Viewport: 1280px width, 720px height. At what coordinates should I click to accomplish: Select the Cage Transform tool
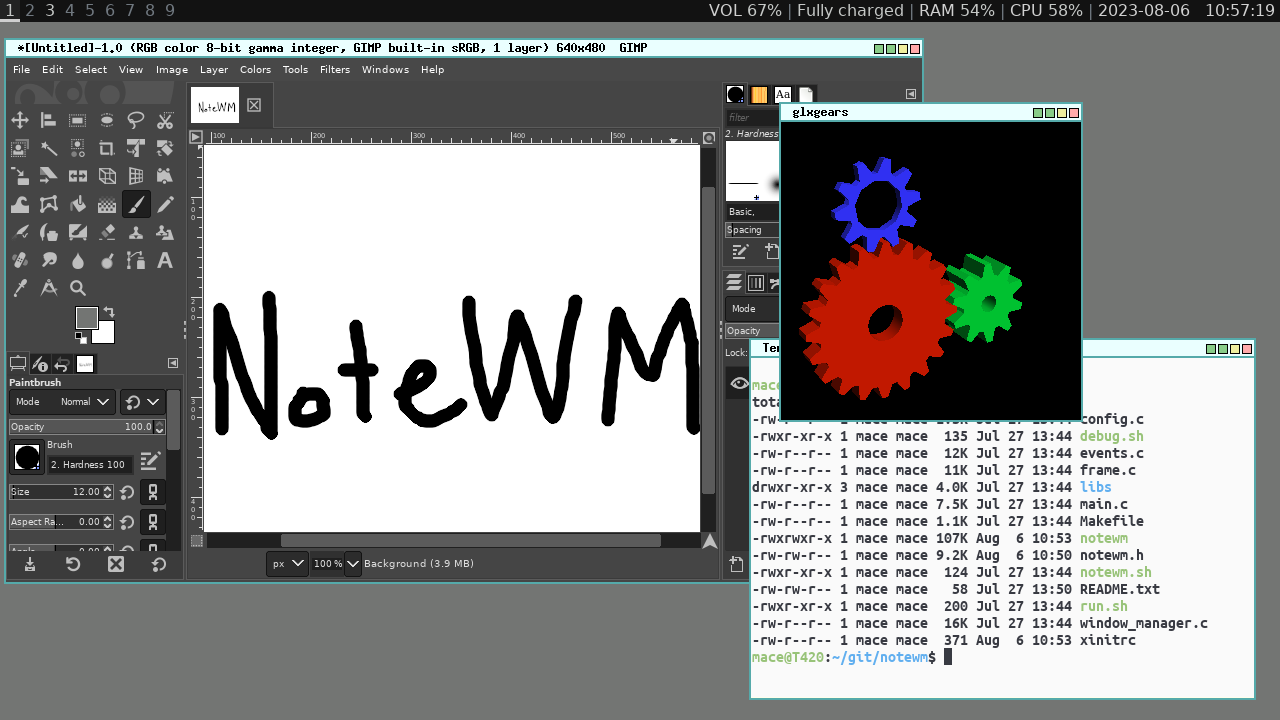click(48, 205)
